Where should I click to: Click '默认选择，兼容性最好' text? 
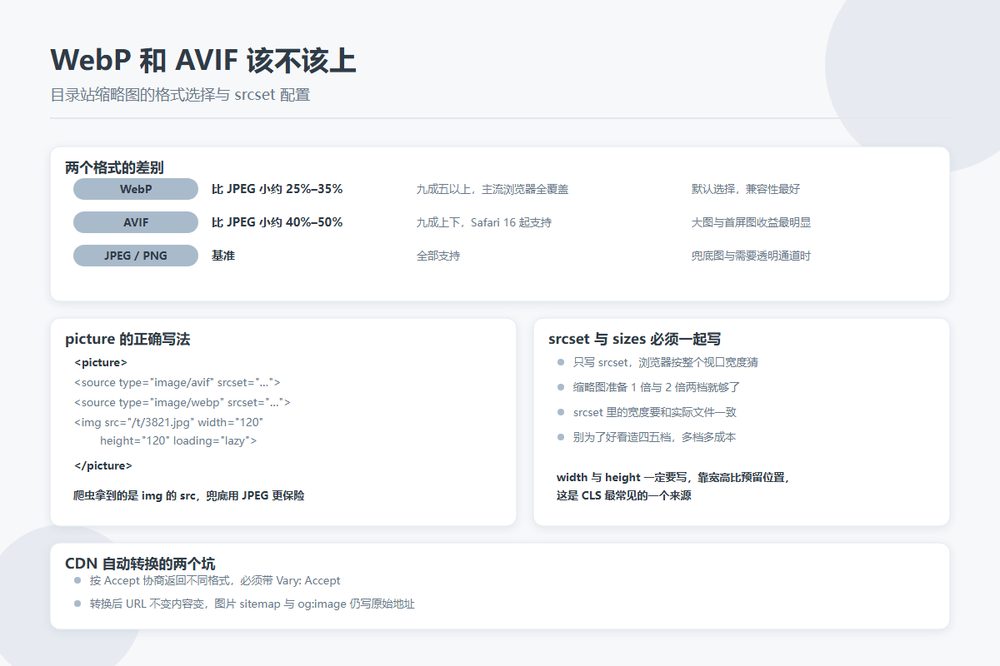pyautogui.click(x=746, y=189)
